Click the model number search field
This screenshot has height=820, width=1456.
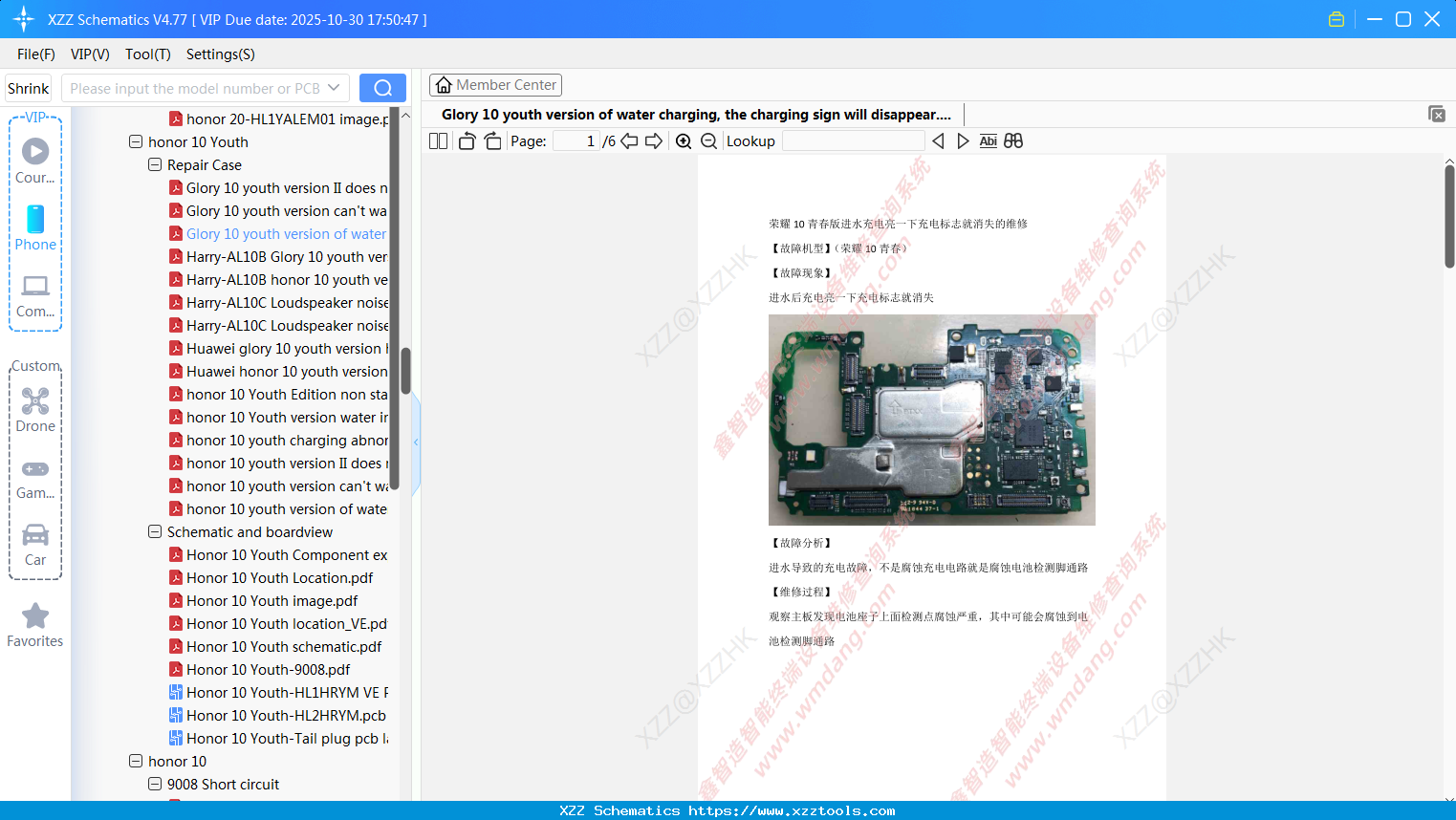195,88
